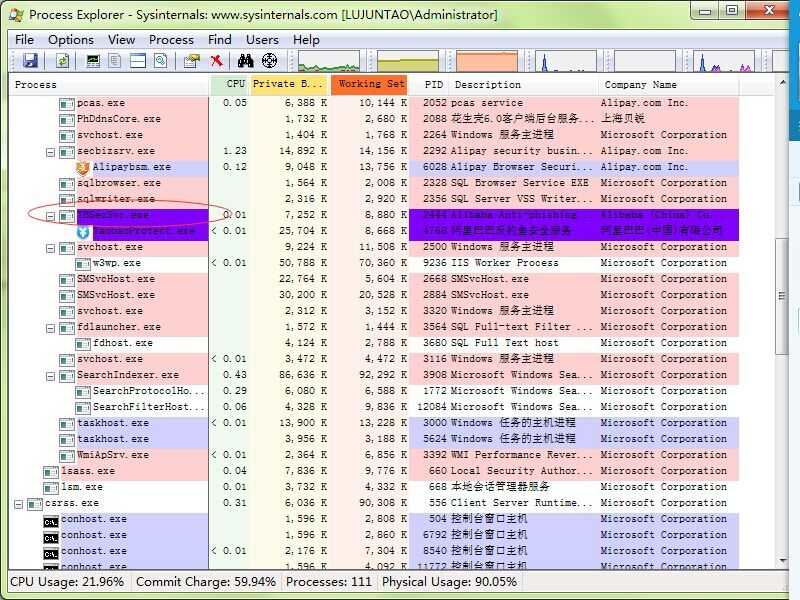Sort by the Process column header
The height and width of the screenshot is (600, 800).
tap(109, 85)
